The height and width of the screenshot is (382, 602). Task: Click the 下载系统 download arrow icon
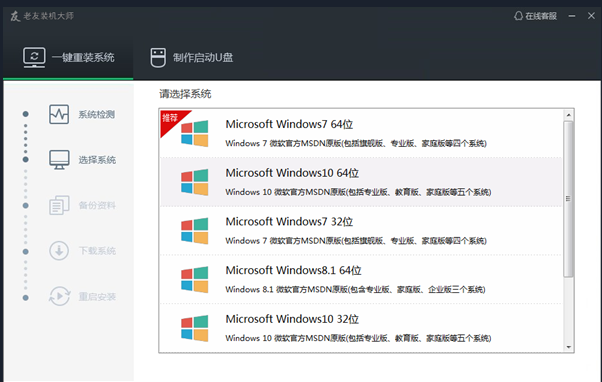[59, 251]
